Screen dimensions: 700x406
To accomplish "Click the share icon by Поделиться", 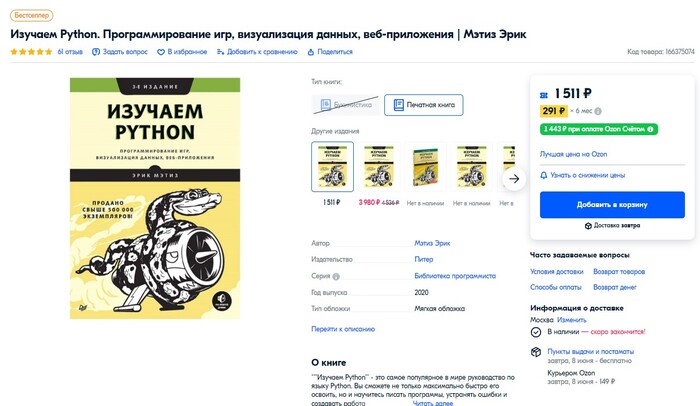I will [311, 52].
